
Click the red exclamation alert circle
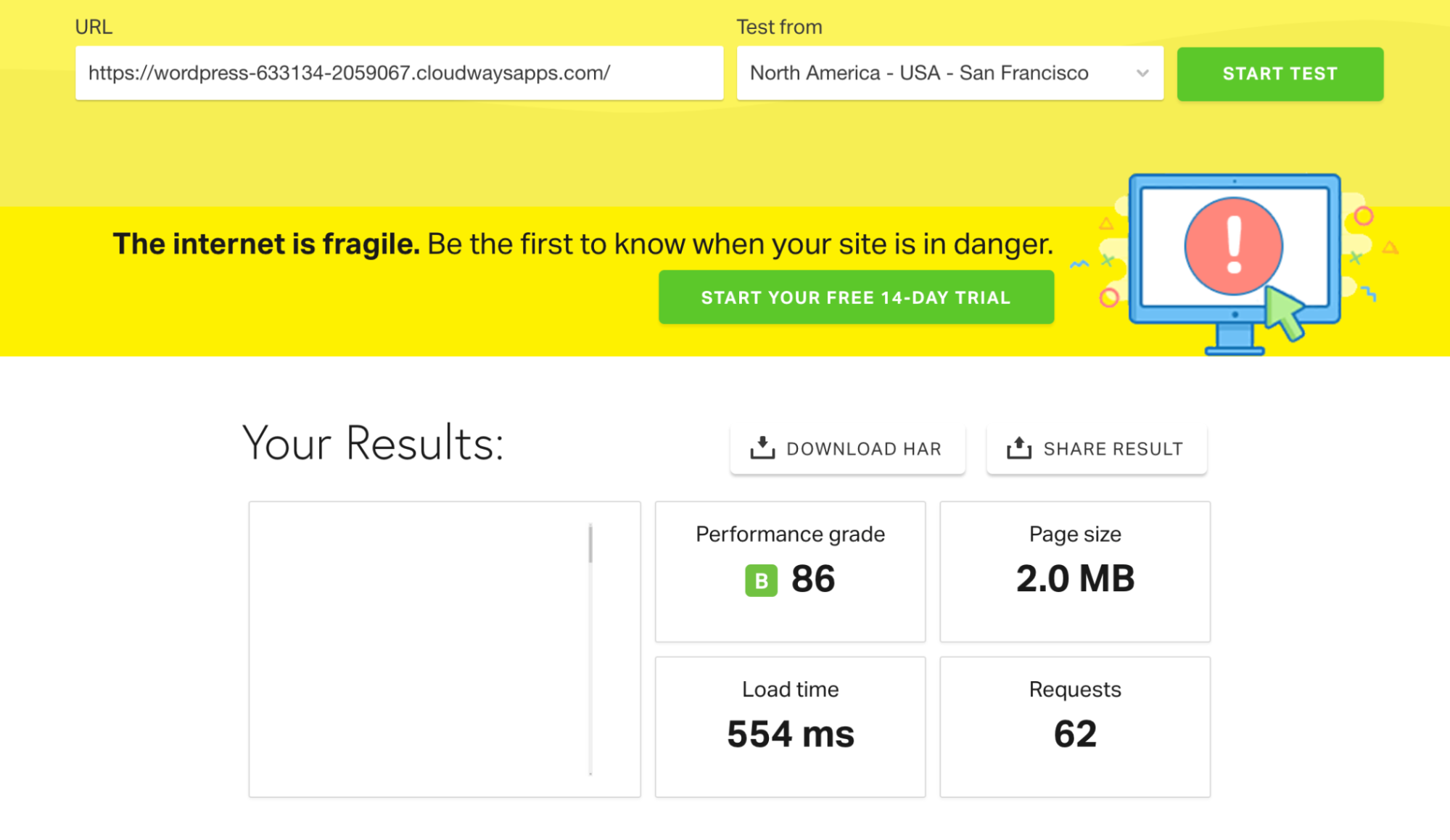(x=1233, y=247)
